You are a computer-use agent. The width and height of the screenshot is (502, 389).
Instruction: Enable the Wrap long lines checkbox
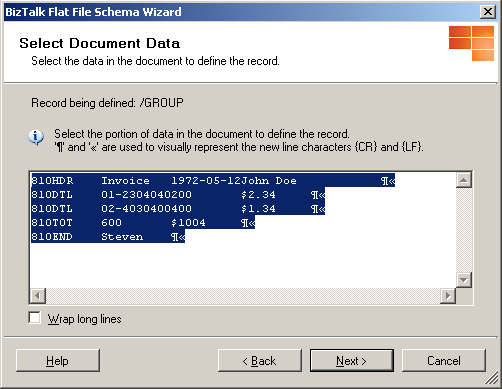35,318
